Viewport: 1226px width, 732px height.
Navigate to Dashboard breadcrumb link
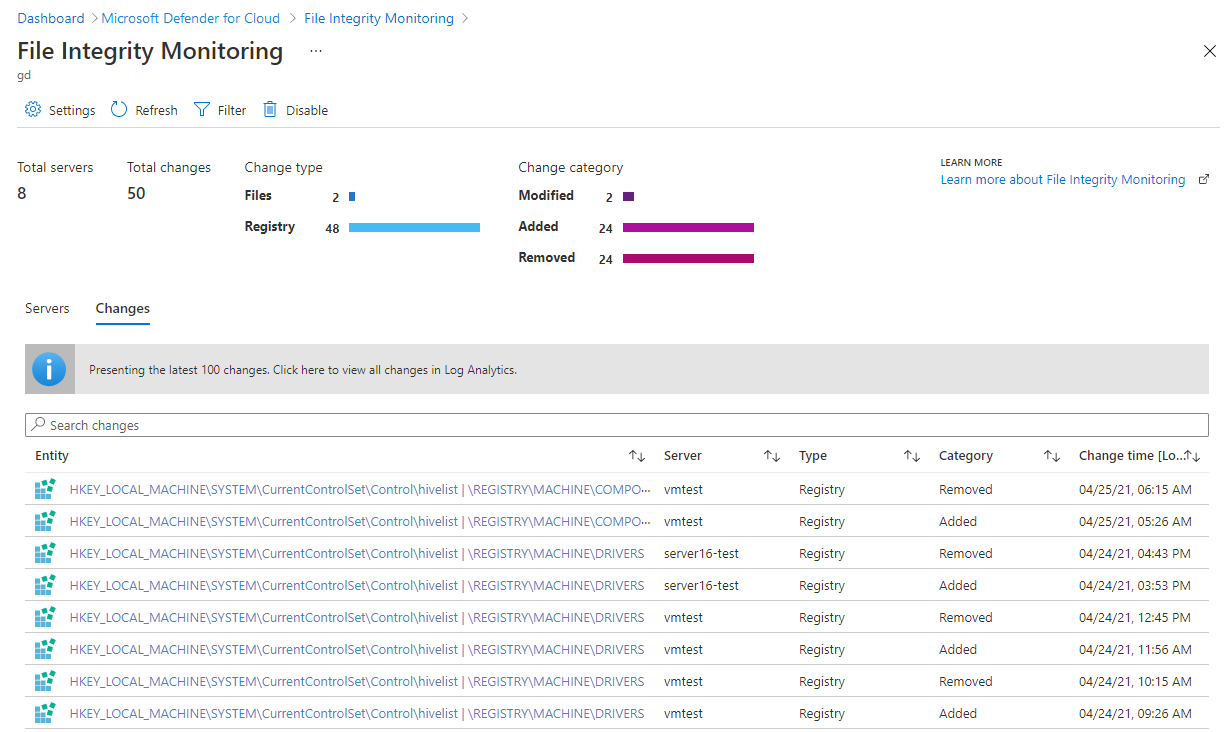point(51,18)
